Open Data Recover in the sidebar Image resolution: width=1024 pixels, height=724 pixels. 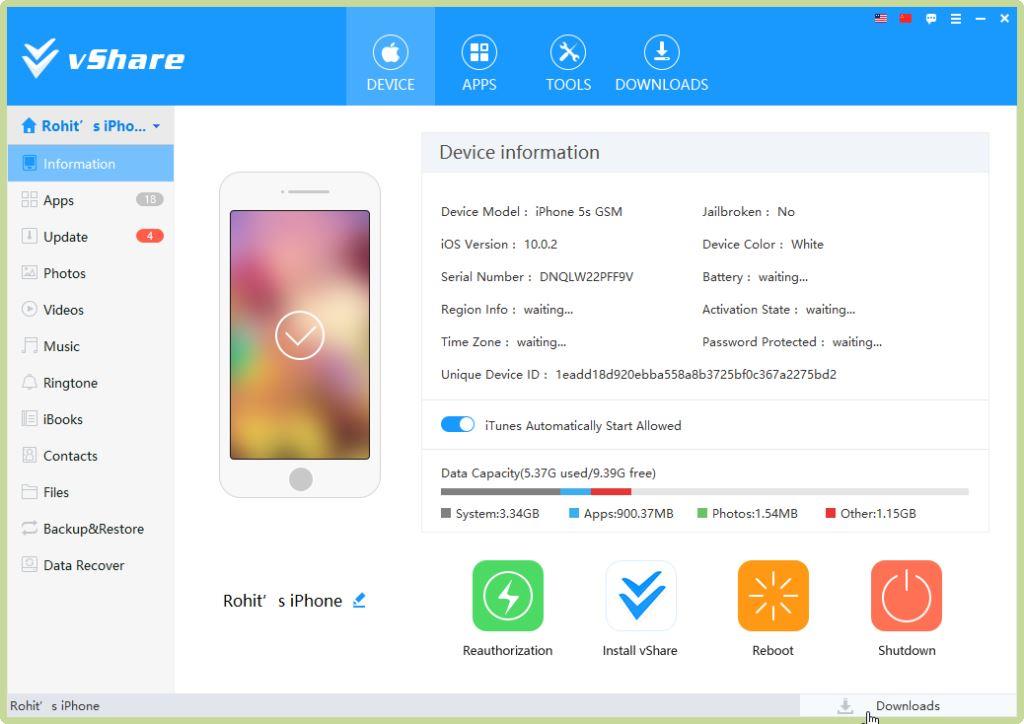(91, 565)
